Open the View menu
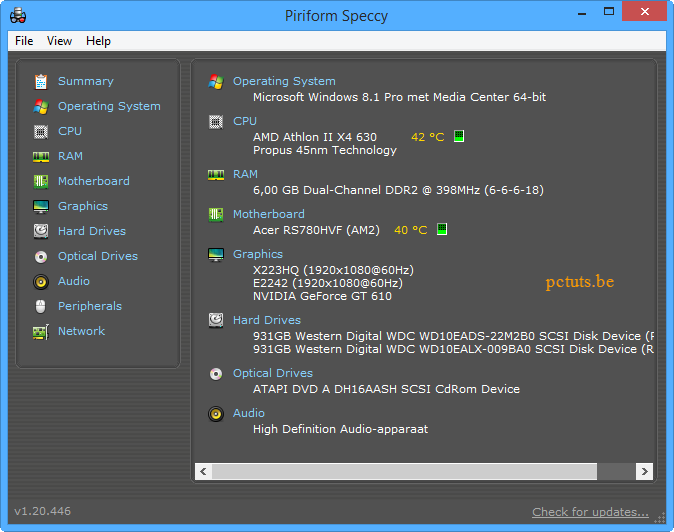 59,41
